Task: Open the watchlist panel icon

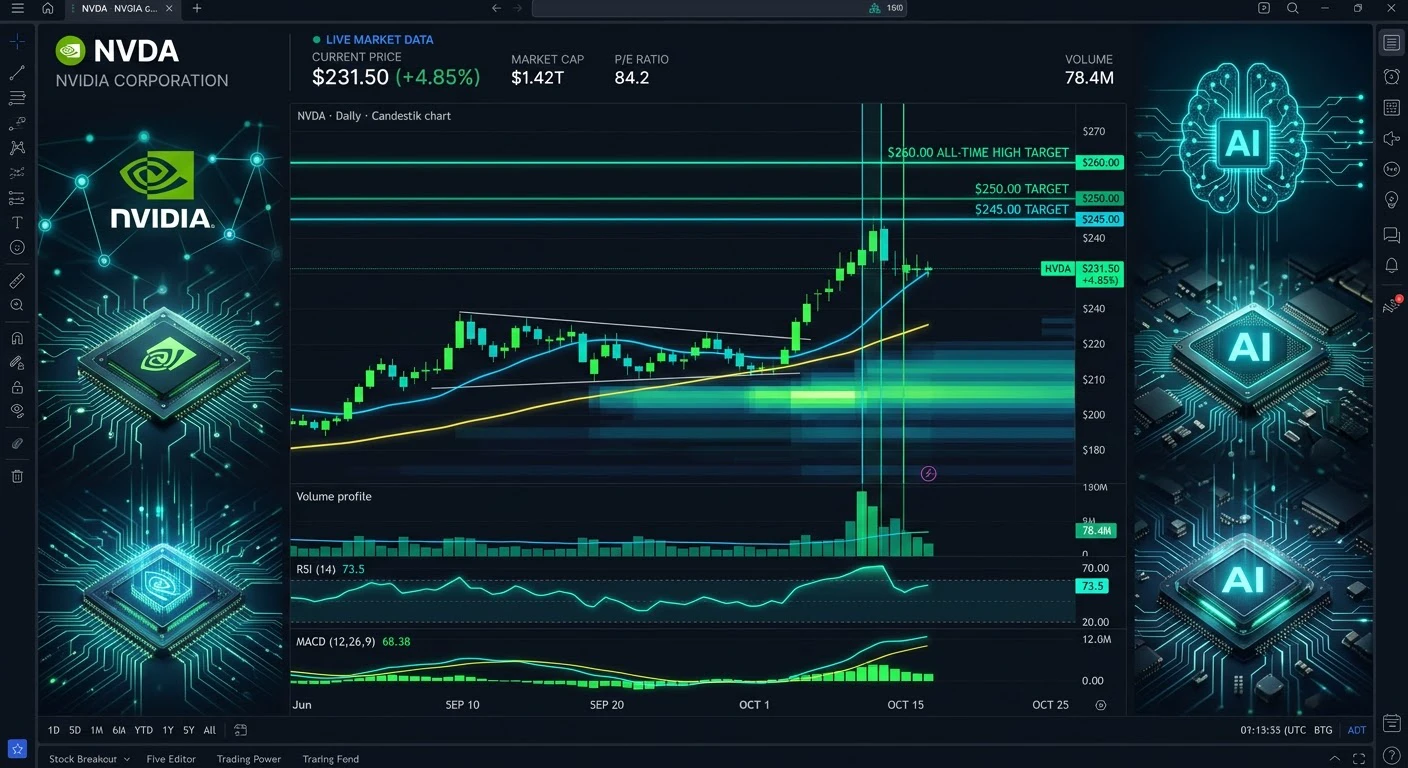Action: point(1391,42)
